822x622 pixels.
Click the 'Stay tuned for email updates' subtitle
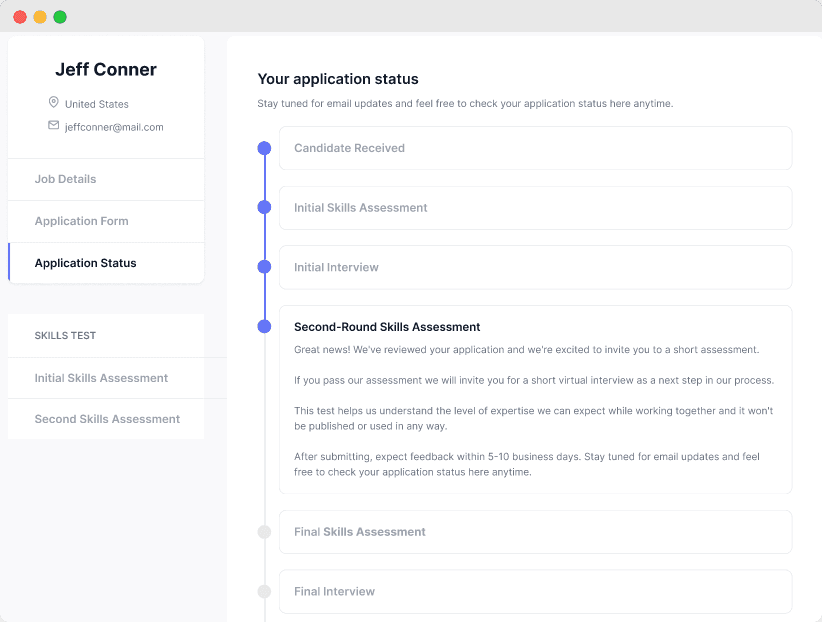pos(465,103)
